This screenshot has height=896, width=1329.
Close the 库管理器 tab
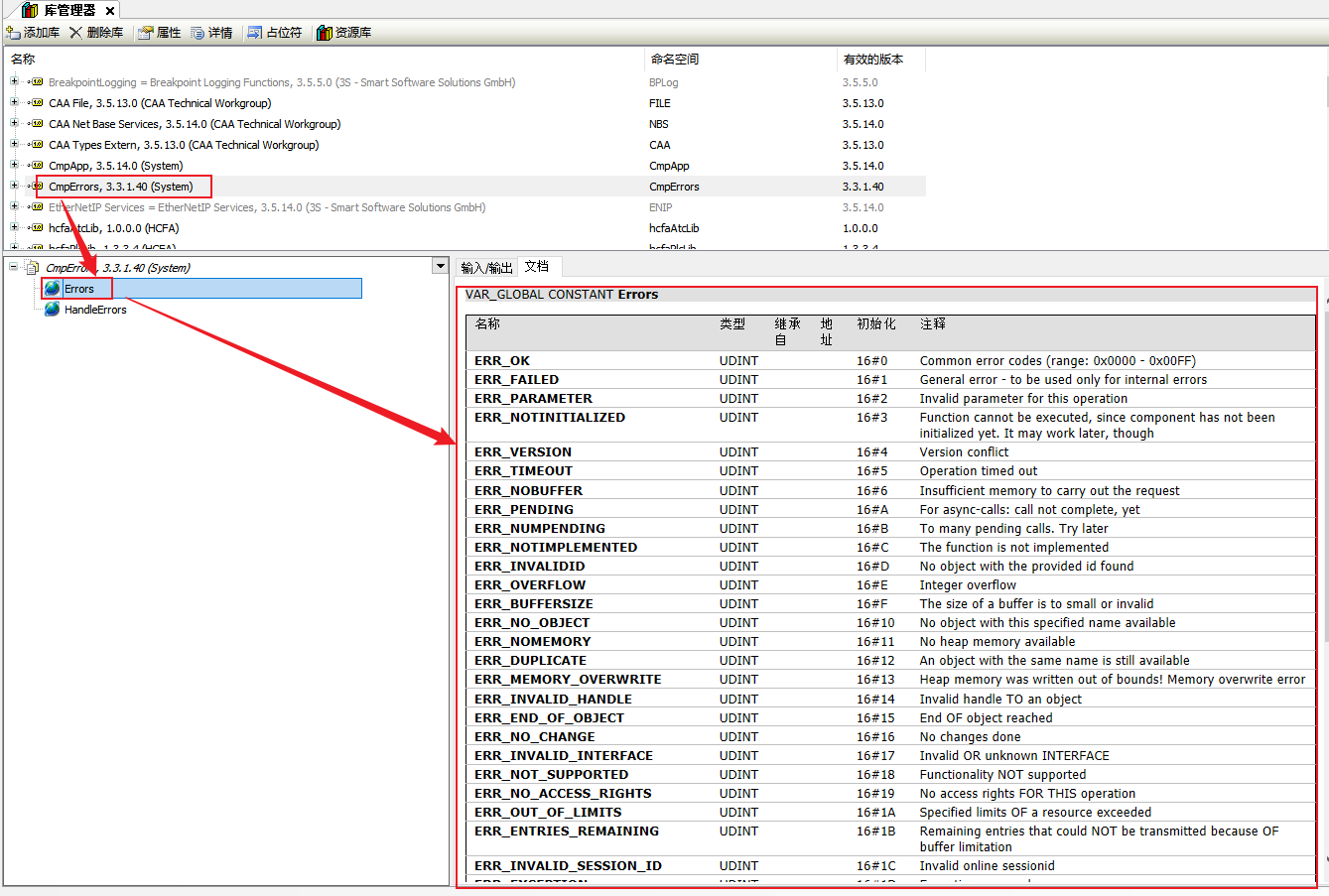(110, 11)
